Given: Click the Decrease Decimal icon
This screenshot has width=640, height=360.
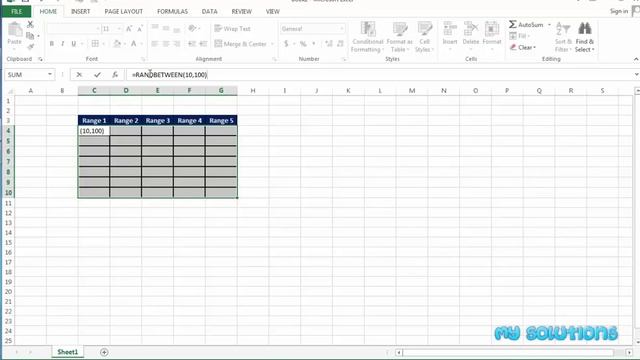Looking at the screenshot, I should pyautogui.click(x=340, y=44).
